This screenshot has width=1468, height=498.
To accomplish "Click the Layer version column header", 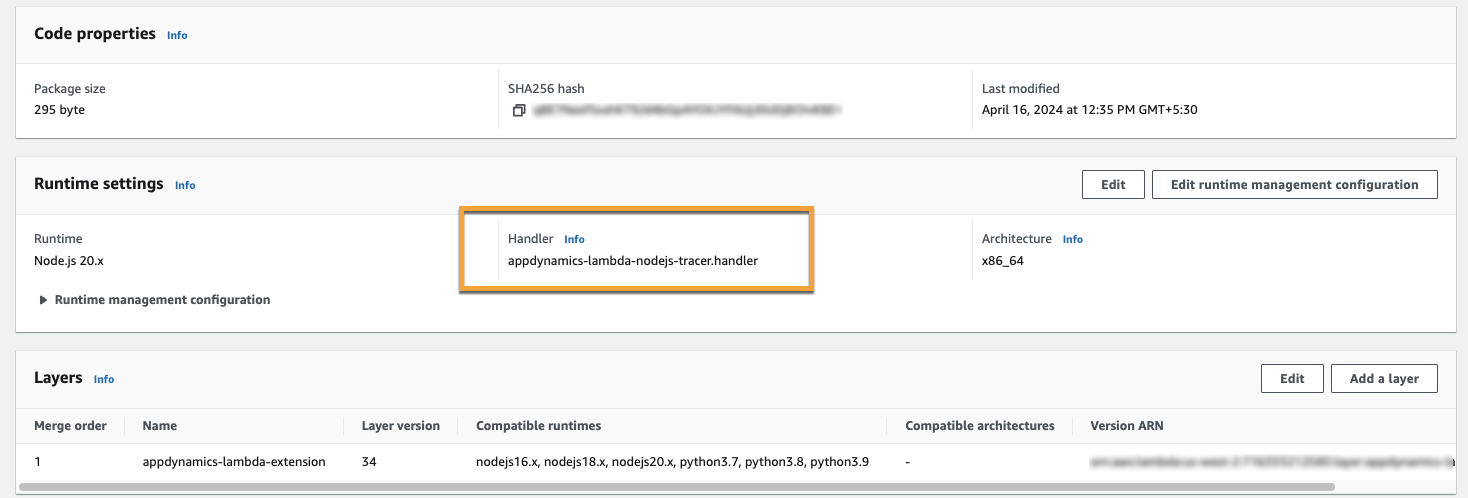I will [x=400, y=425].
